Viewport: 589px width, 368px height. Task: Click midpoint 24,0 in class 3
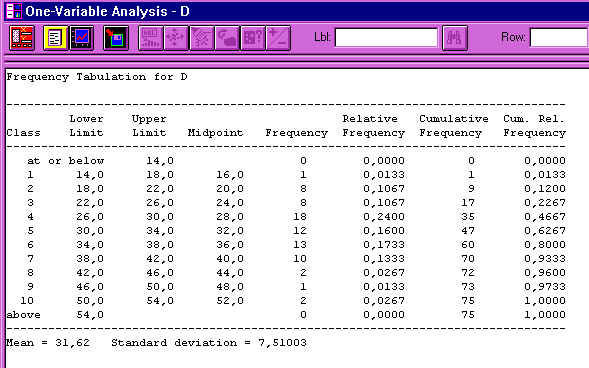[x=230, y=203]
